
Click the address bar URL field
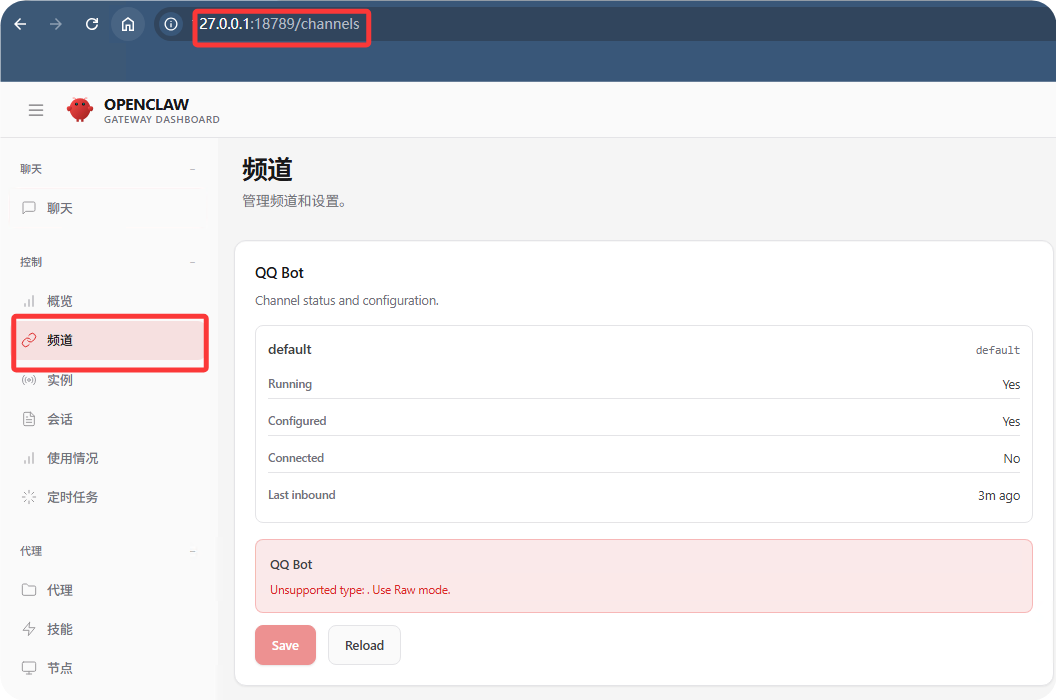281,24
